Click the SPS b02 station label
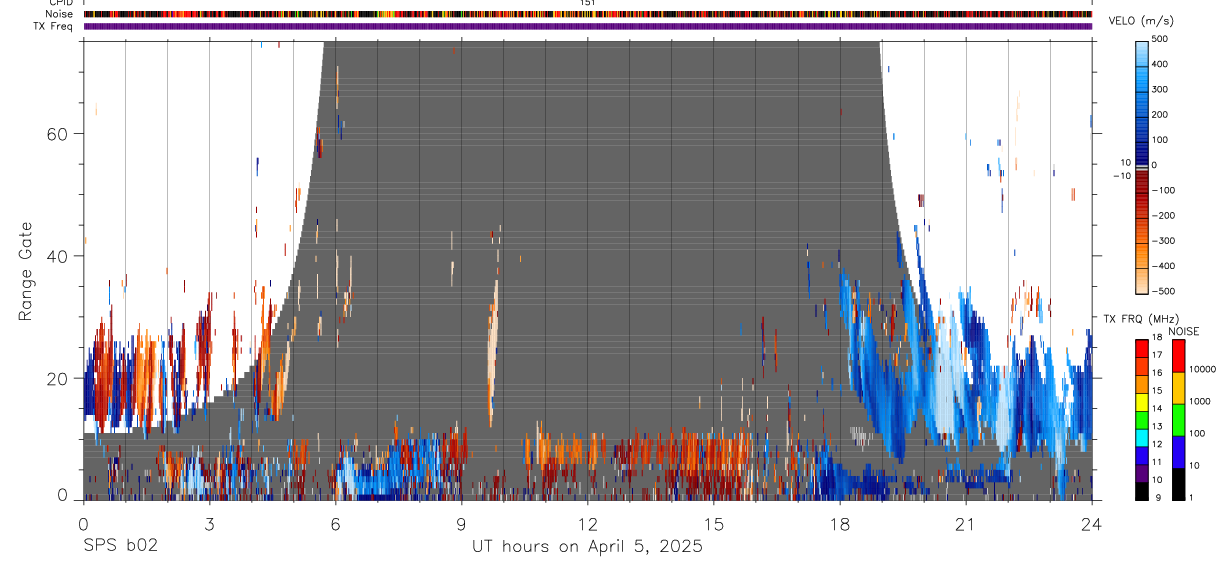Viewport: 1228px width, 567px height. [x=120, y=546]
